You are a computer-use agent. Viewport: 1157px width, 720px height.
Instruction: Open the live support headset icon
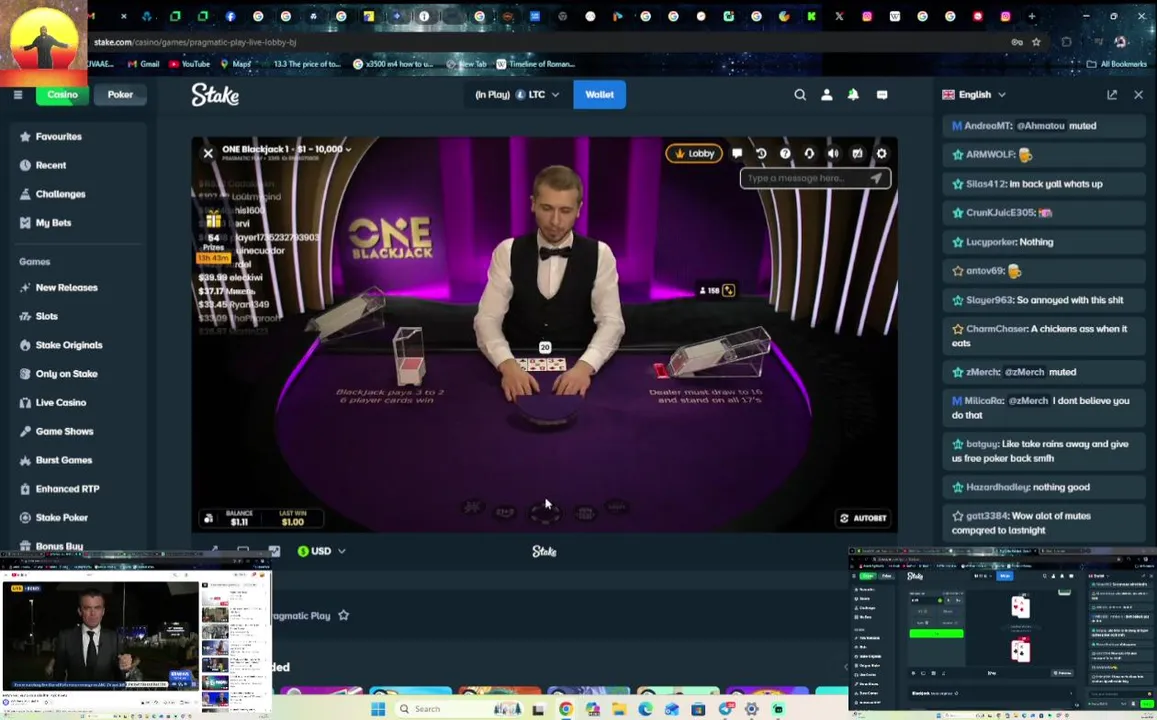pyautogui.click(x=809, y=153)
